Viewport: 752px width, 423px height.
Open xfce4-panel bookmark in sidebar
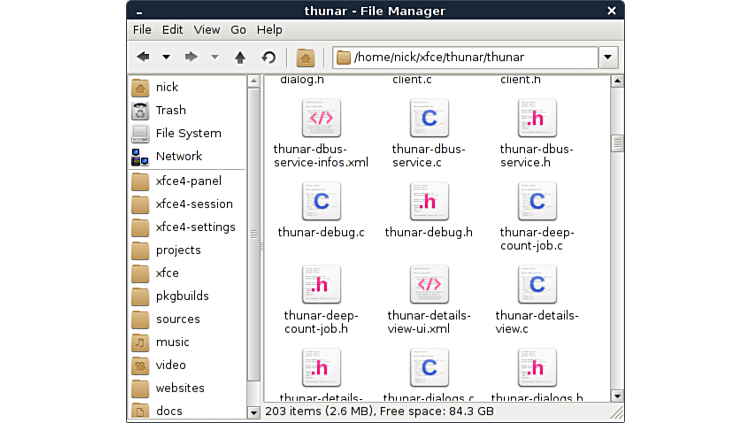(x=188, y=181)
